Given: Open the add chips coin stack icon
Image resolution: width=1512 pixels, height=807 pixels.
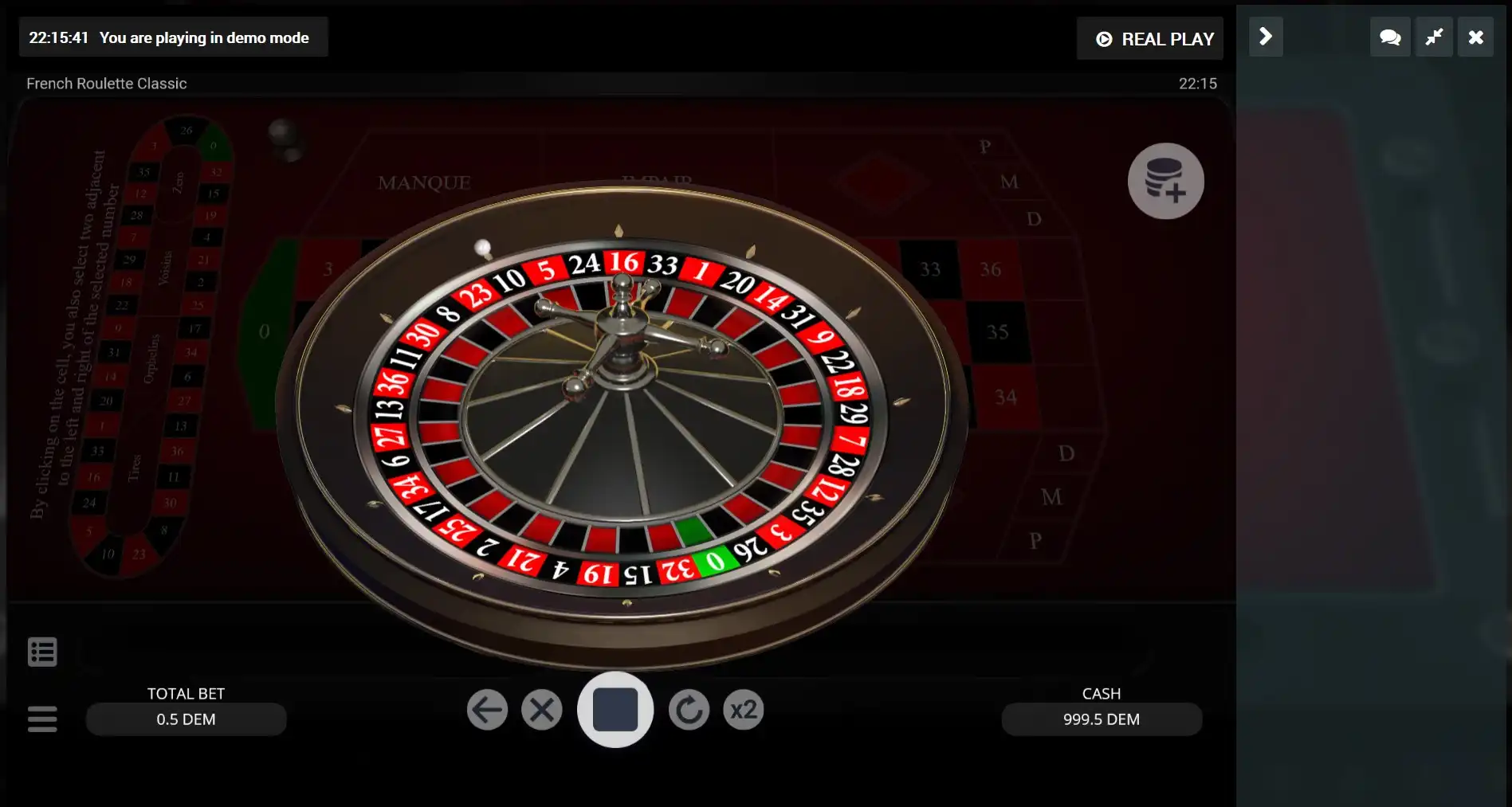Looking at the screenshot, I should (x=1165, y=181).
